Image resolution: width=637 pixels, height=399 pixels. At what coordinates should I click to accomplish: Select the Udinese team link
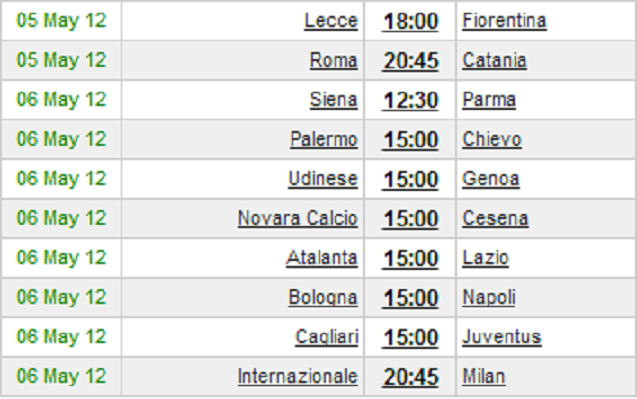coord(323,178)
